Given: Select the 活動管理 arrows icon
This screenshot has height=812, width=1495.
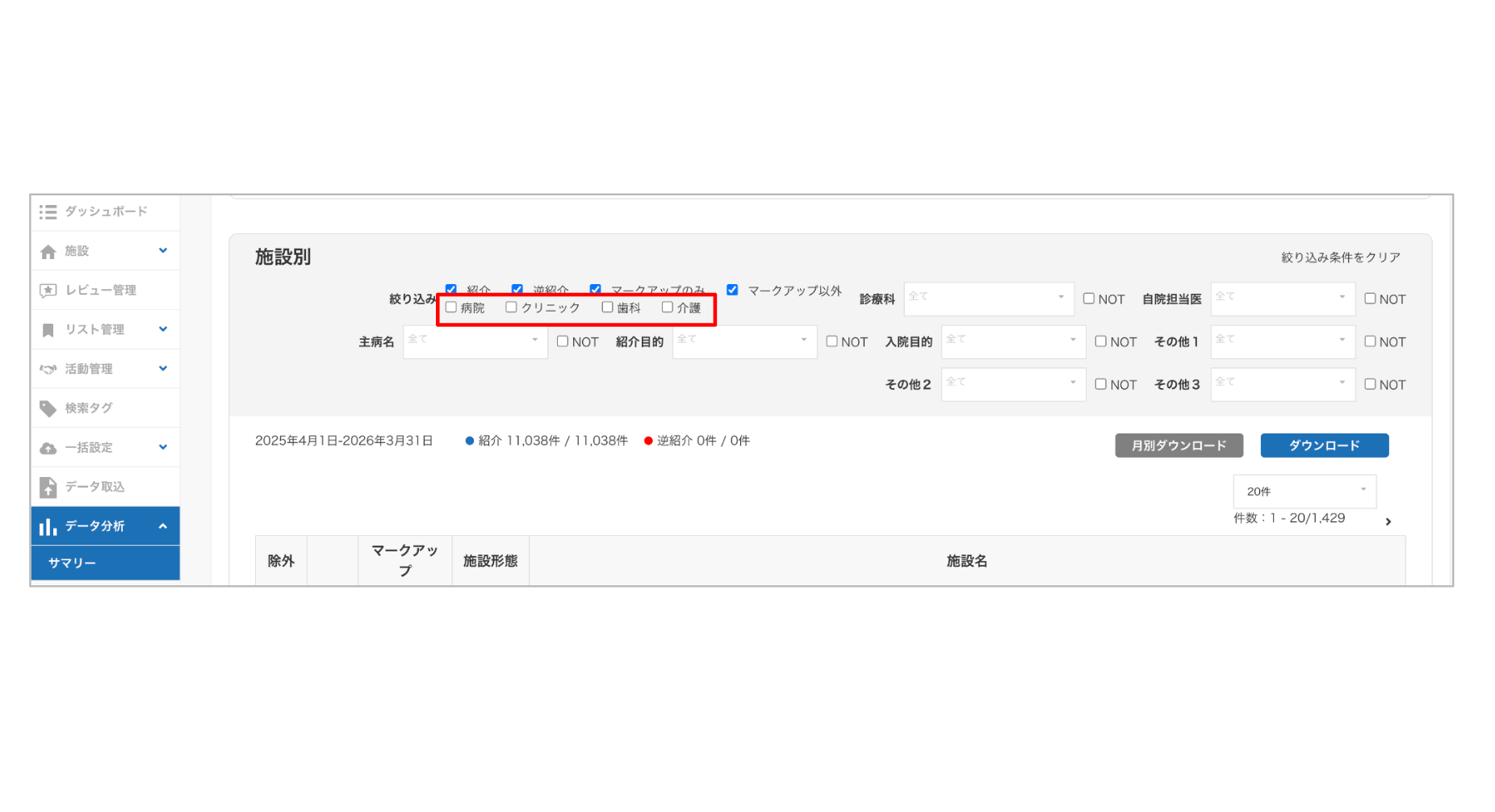Looking at the screenshot, I should [x=48, y=368].
